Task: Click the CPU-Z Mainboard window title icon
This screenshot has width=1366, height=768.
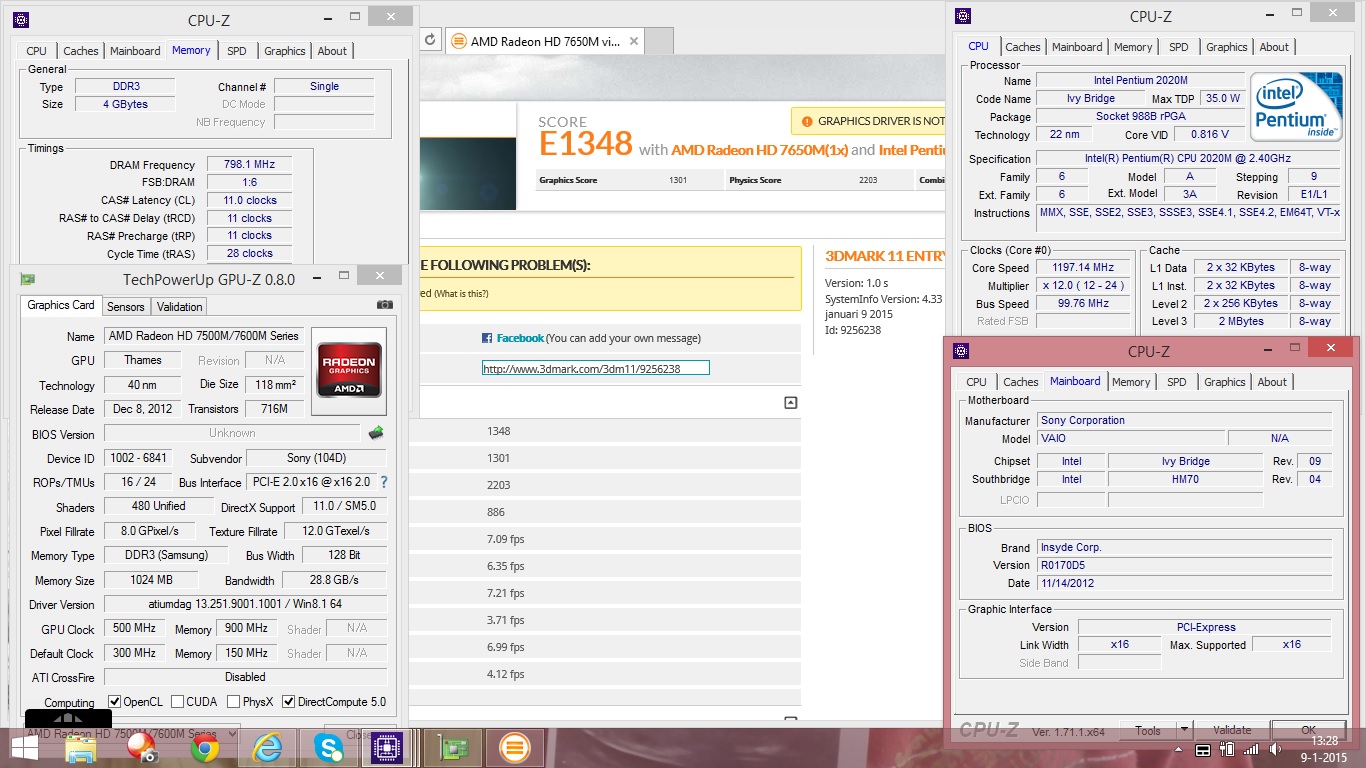Action: pyautogui.click(x=962, y=351)
